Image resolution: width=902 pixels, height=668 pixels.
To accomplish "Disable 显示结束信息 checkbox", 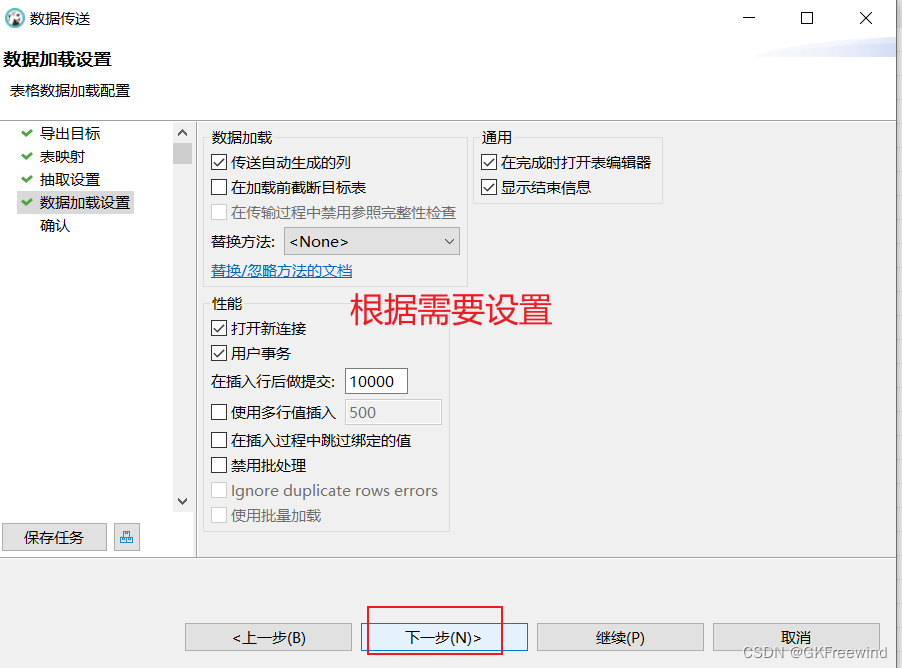I will click(489, 187).
